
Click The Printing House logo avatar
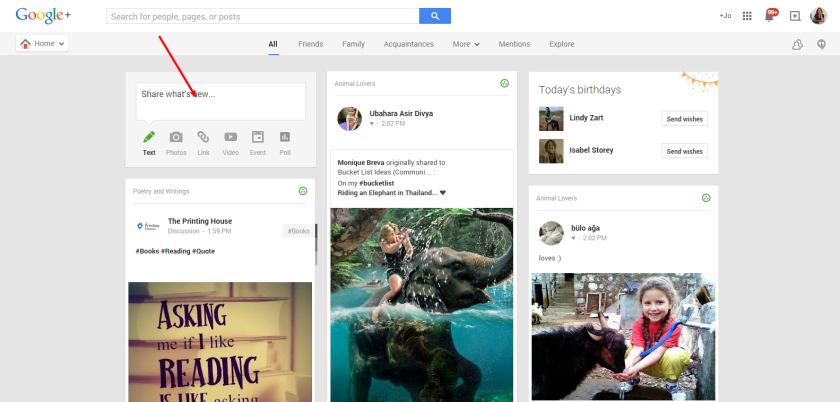(x=148, y=226)
